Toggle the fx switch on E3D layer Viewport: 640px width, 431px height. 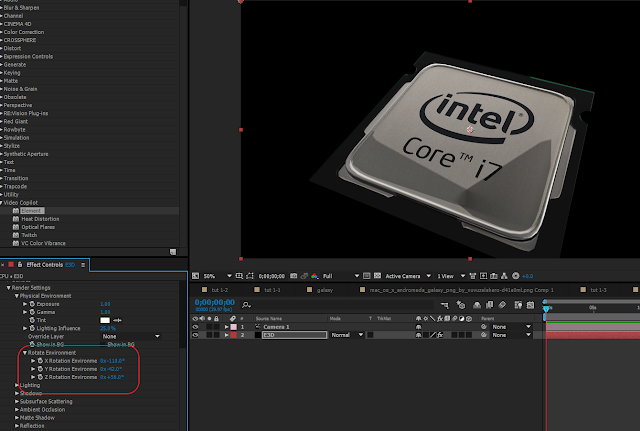click(x=440, y=335)
